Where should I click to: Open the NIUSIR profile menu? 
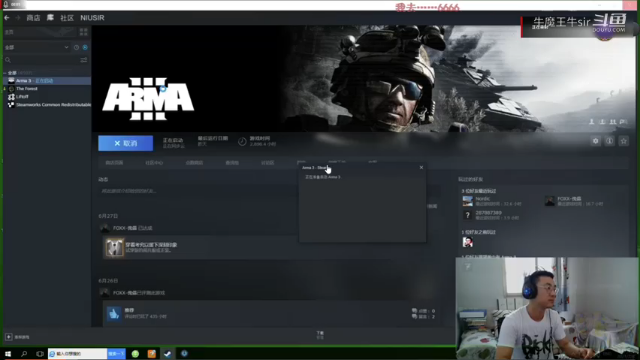pyautogui.click(x=92, y=18)
